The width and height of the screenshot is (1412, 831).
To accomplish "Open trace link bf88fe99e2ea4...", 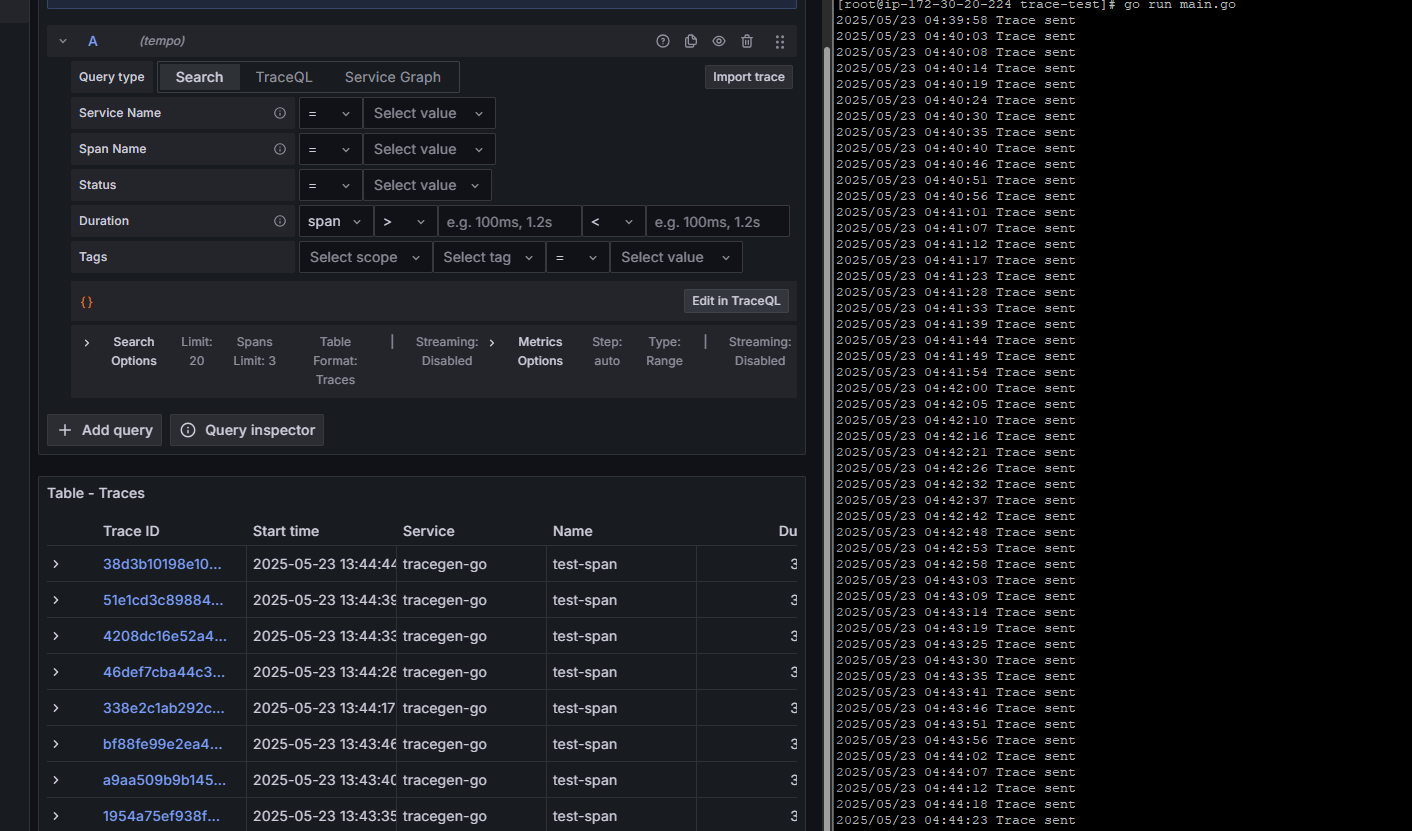I will tap(163, 744).
